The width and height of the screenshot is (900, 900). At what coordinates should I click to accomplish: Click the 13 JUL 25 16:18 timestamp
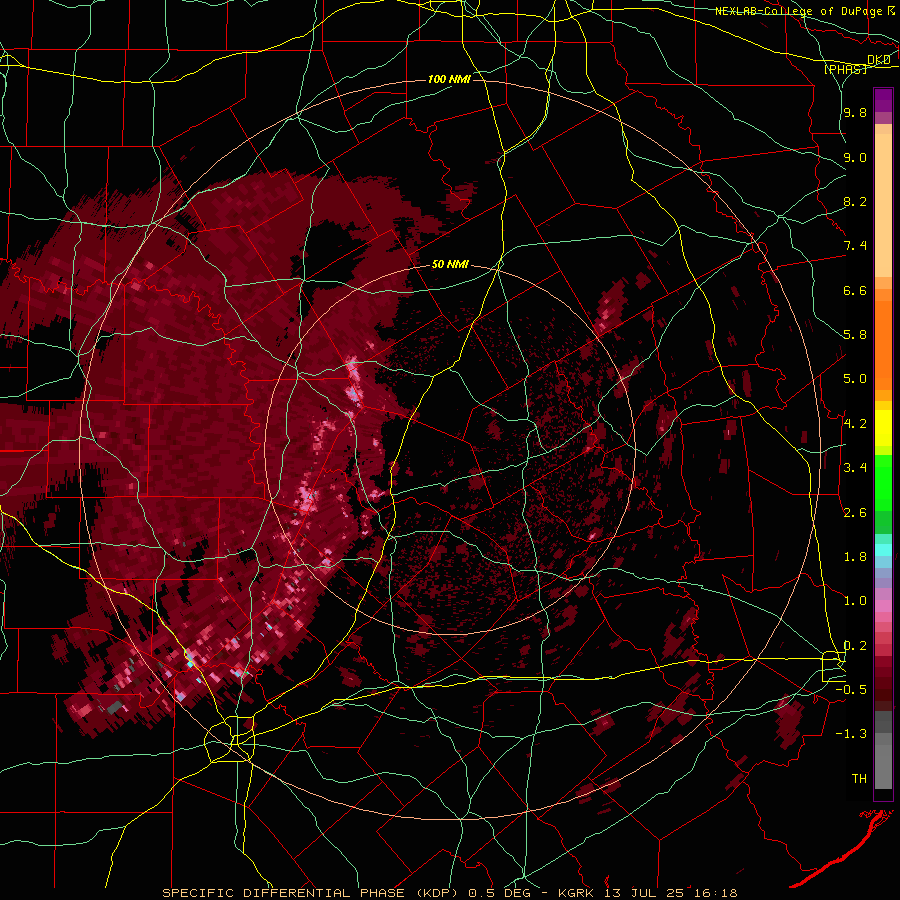[670, 893]
